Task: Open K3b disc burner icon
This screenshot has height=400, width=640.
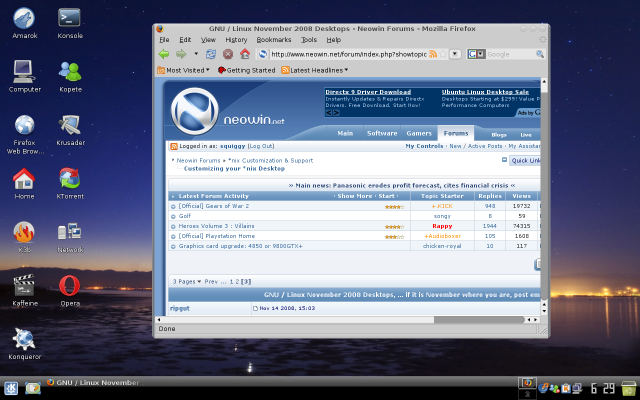Action: pos(24,237)
